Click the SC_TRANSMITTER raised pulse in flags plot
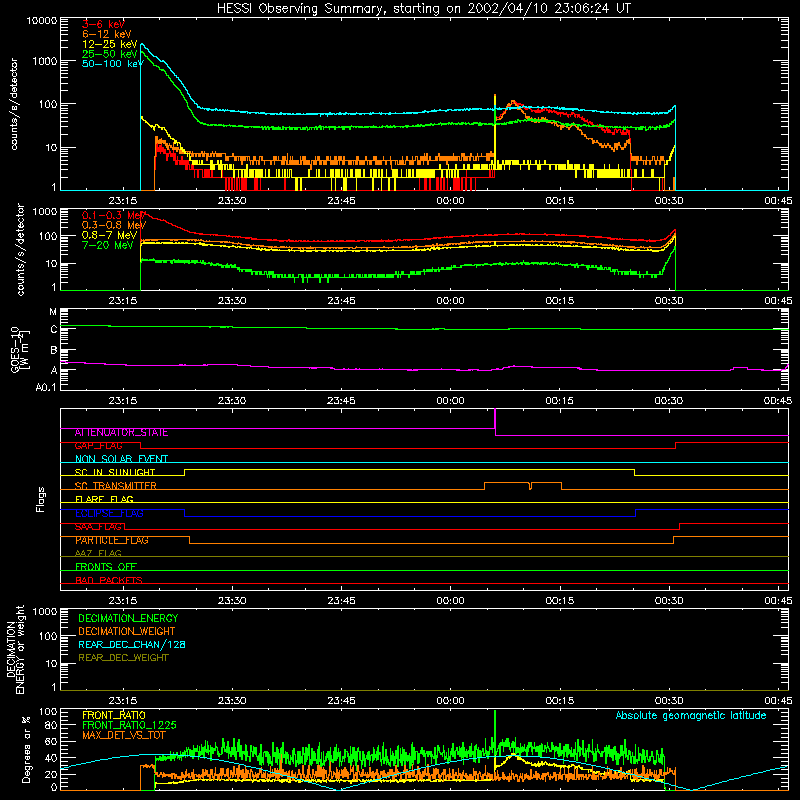The image size is (800, 800). pyautogui.click(x=523, y=485)
